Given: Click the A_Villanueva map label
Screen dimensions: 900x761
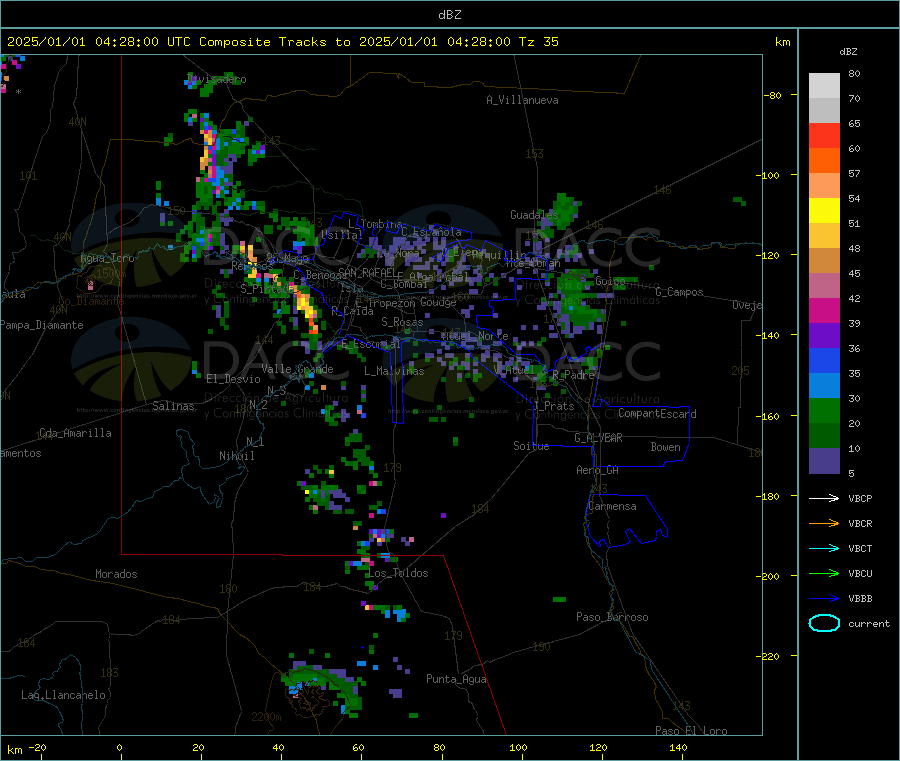Looking at the screenshot, I should pyautogui.click(x=522, y=100).
